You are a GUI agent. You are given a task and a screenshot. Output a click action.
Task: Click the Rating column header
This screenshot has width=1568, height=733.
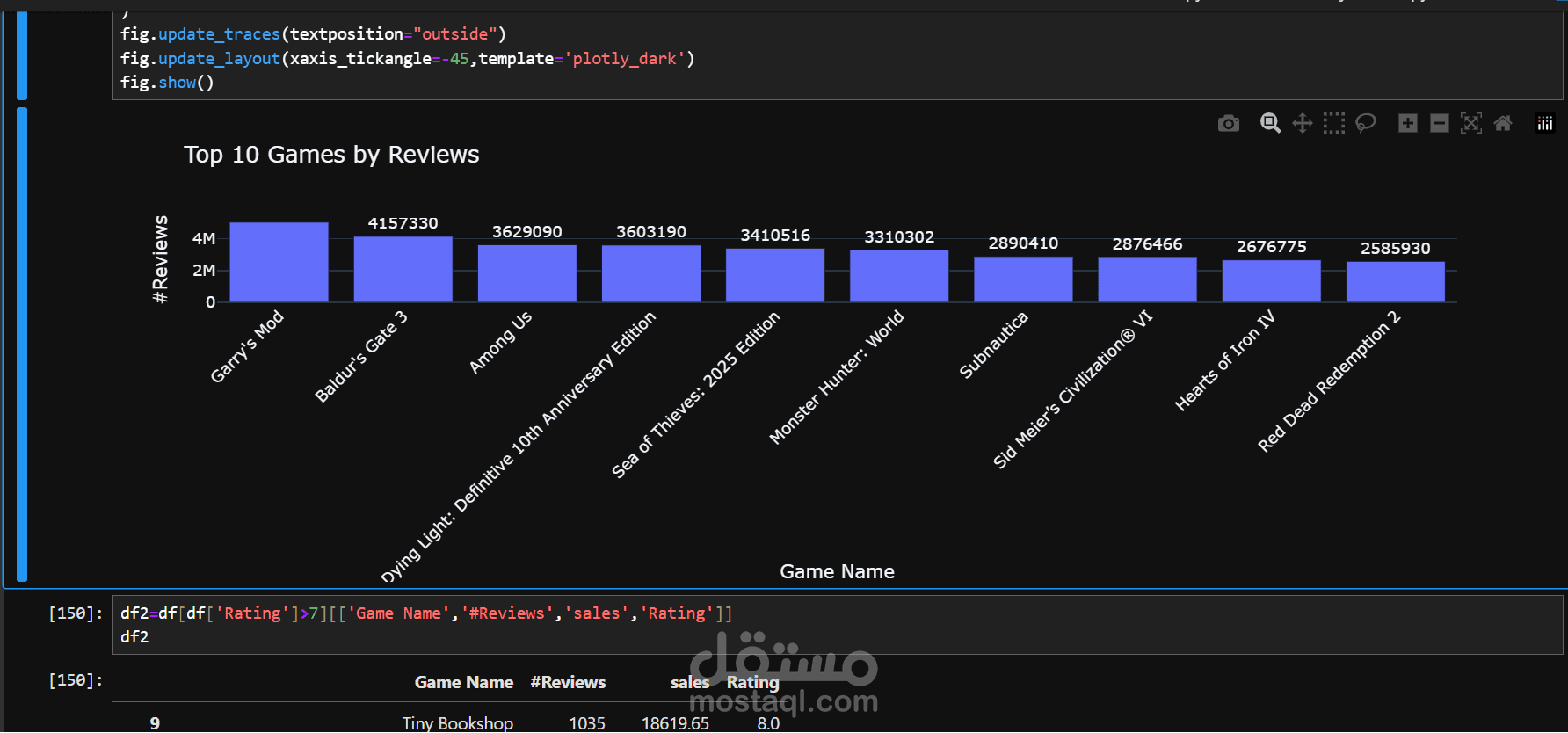point(752,683)
